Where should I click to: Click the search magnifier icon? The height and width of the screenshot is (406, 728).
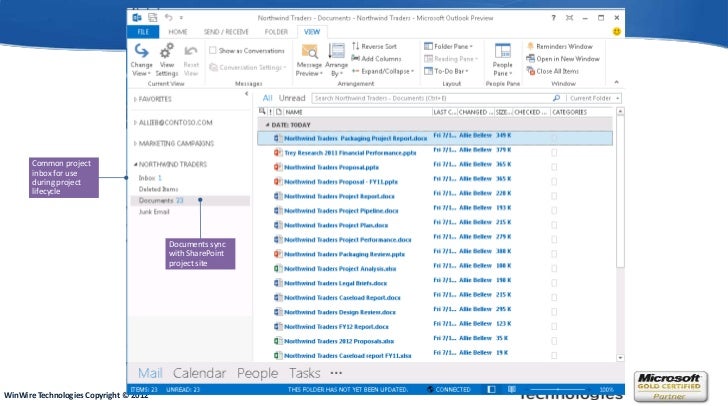[556, 98]
